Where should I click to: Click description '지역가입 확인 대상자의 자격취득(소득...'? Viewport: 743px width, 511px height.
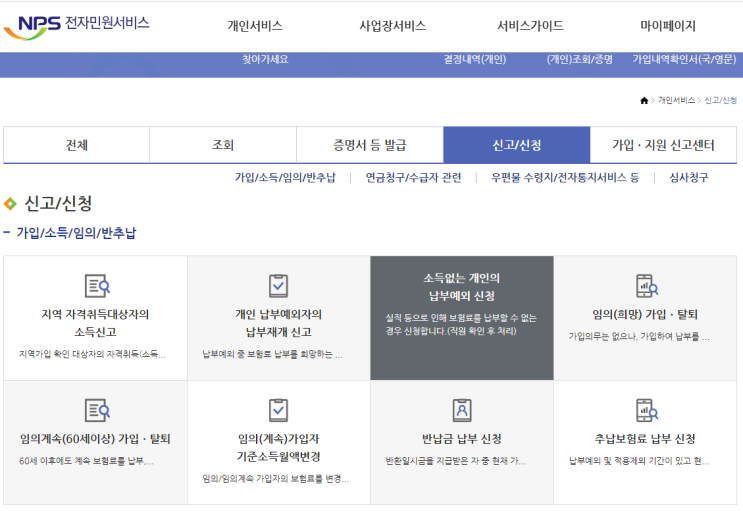click(x=92, y=354)
